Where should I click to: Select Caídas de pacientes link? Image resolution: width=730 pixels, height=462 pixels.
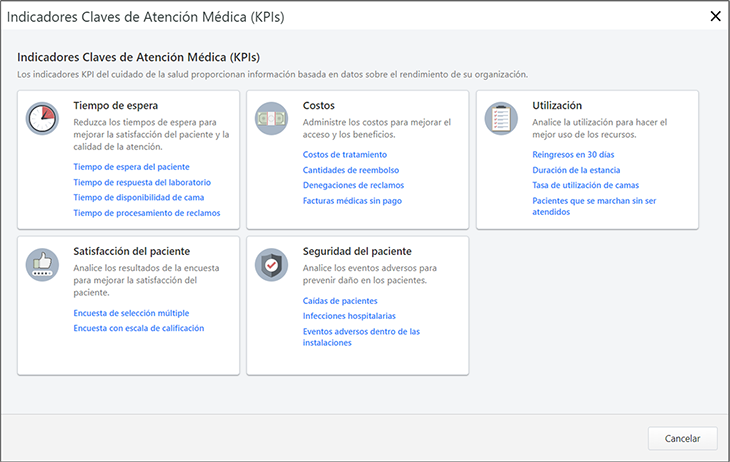pyautogui.click(x=340, y=301)
